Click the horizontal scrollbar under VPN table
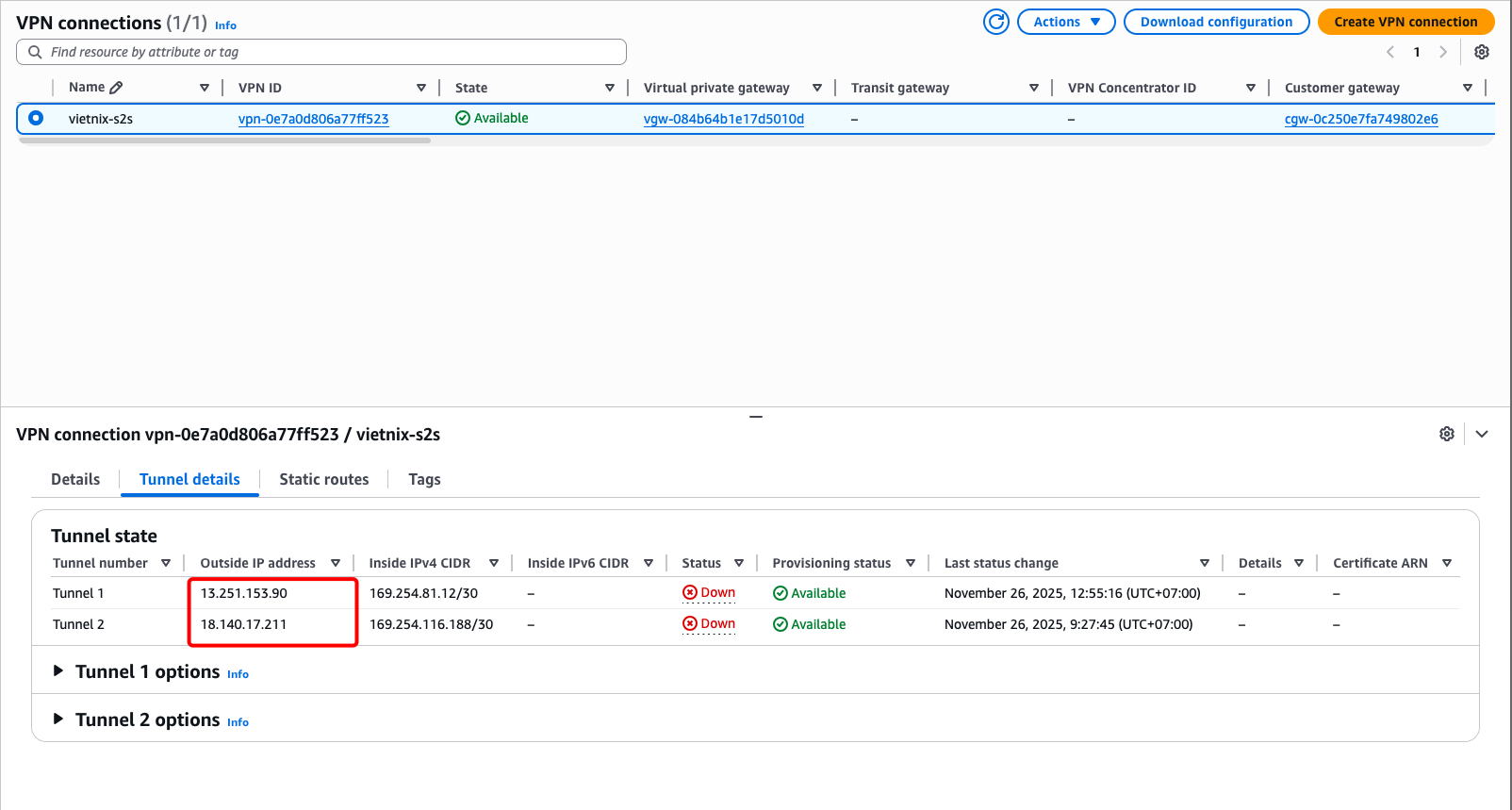 [x=224, y=141]
